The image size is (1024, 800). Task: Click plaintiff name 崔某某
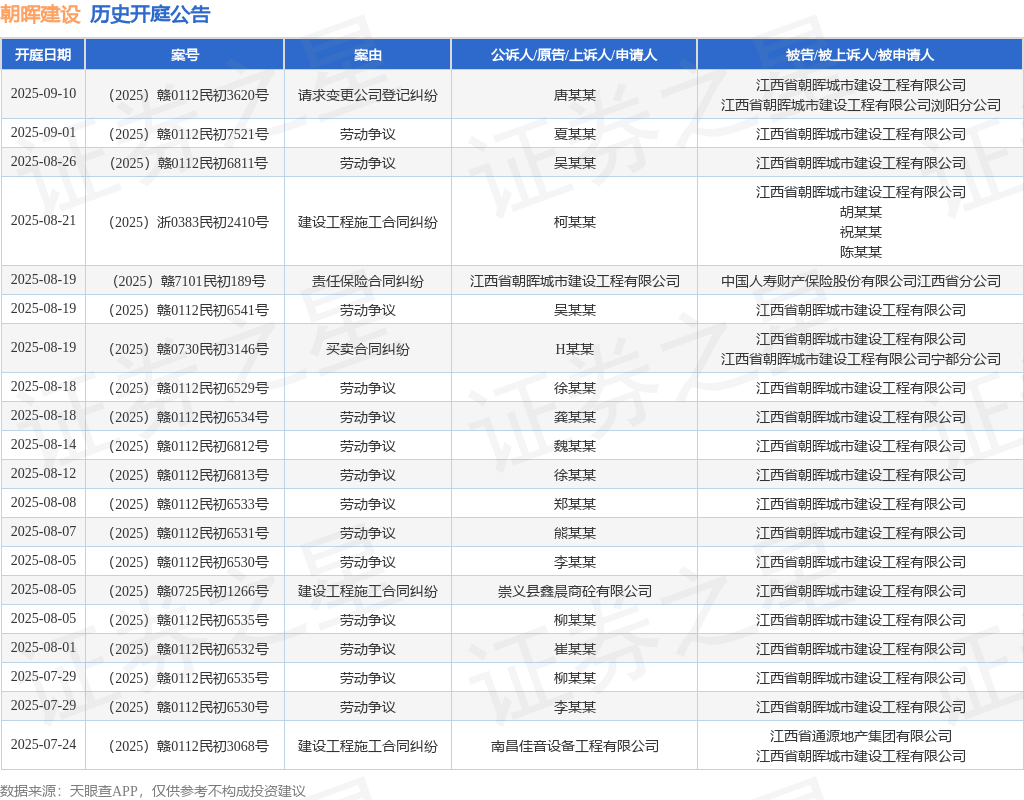pyautogui.click(x=575, y=650)
